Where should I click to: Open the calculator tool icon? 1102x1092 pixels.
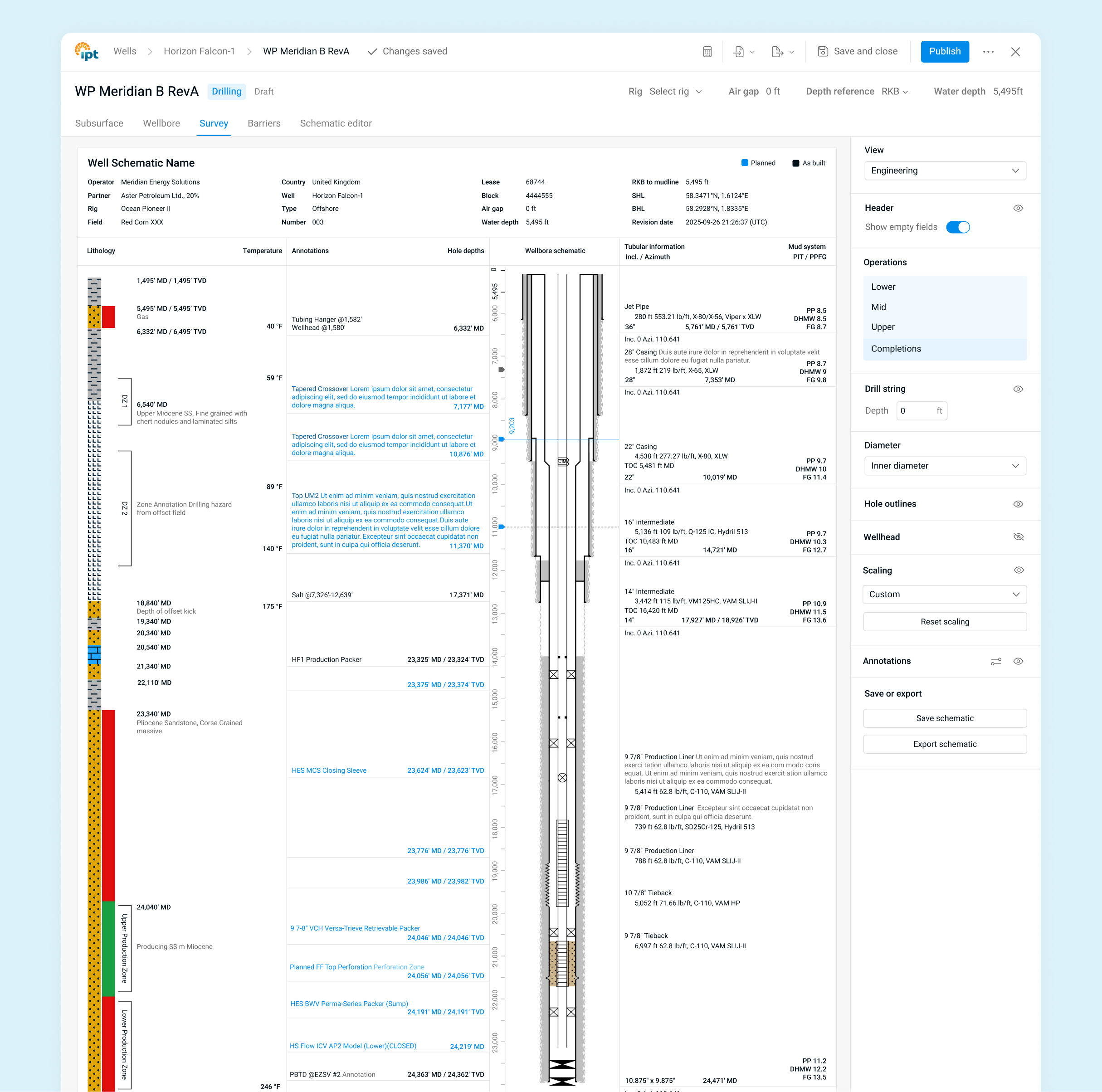[x=707, y=52]
